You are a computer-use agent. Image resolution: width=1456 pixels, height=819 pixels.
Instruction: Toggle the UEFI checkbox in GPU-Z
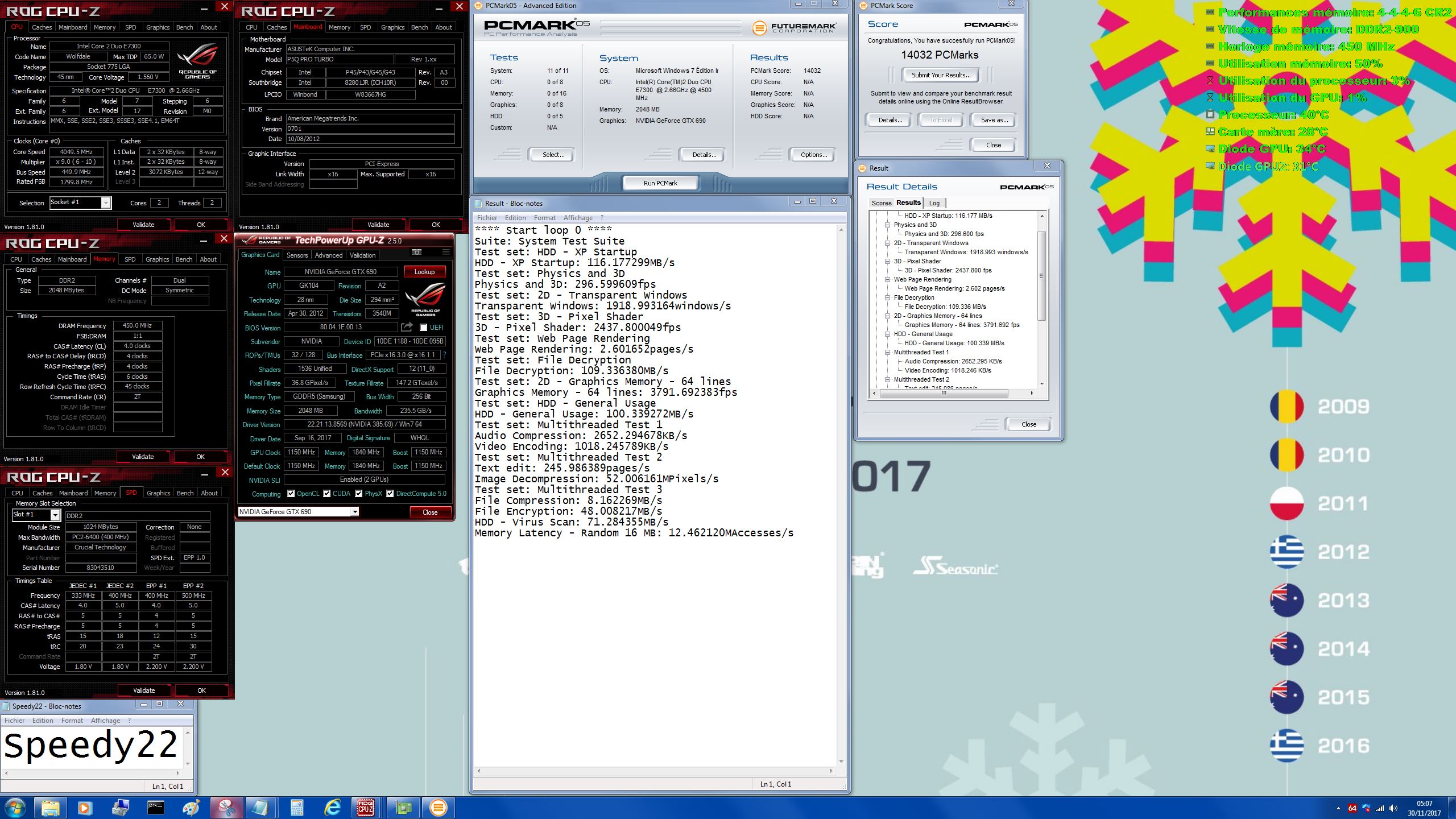[x=423, y=328]
